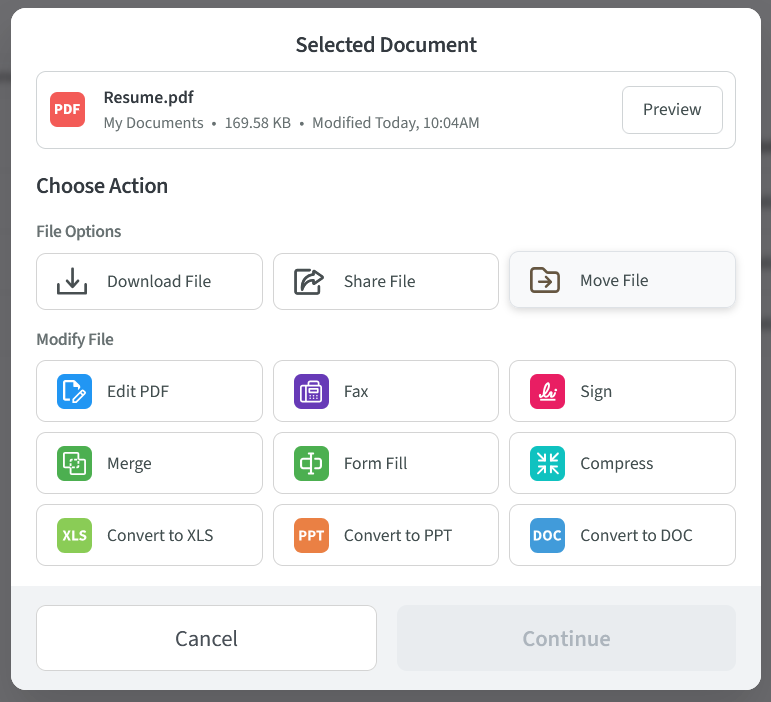Click the Download File arrow icon

pos(72,282)
